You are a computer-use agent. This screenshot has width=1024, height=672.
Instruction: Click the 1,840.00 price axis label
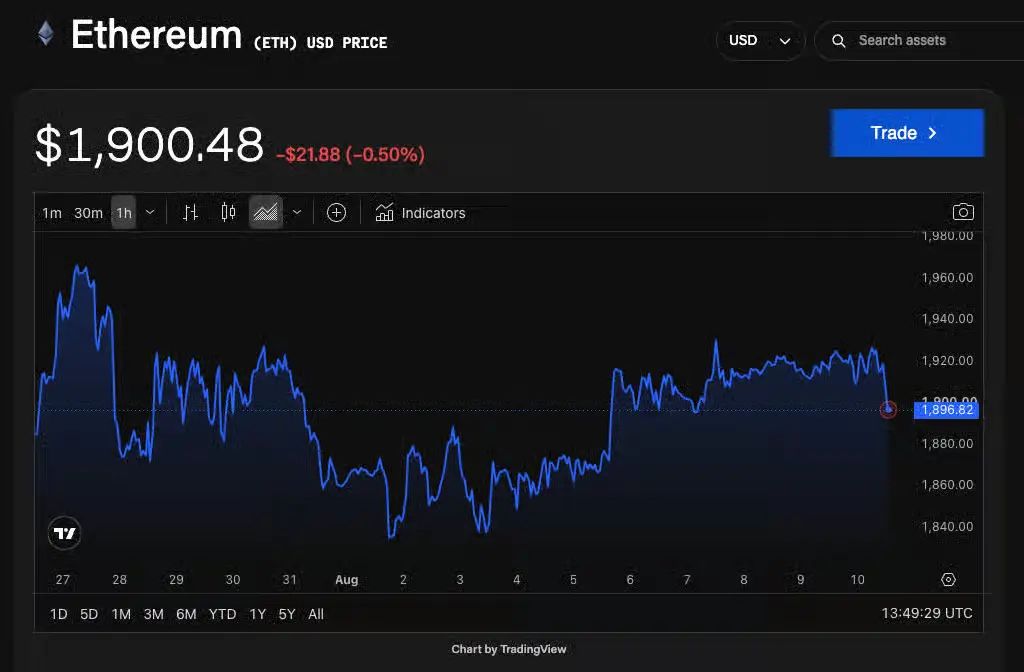[x=947, y=526]
